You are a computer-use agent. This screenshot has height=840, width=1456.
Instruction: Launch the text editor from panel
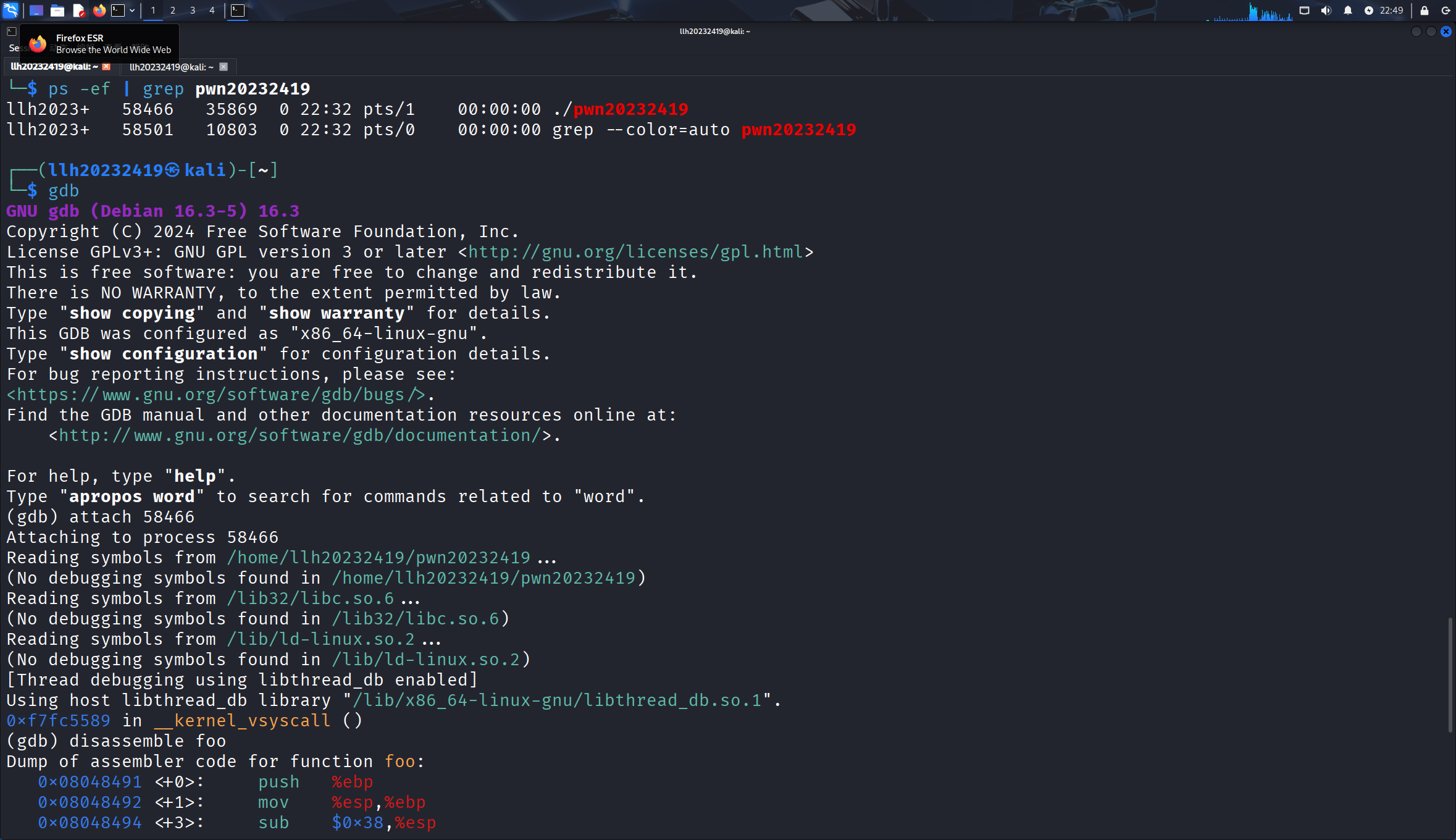[x=78, y=10]
